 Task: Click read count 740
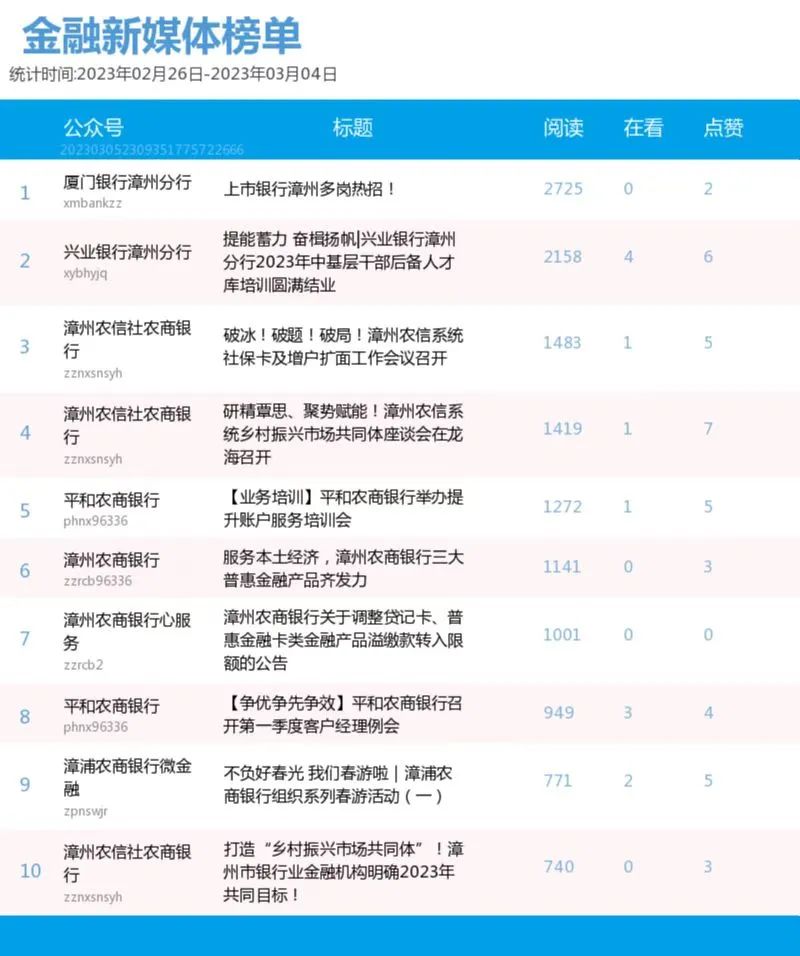point(559,866)
